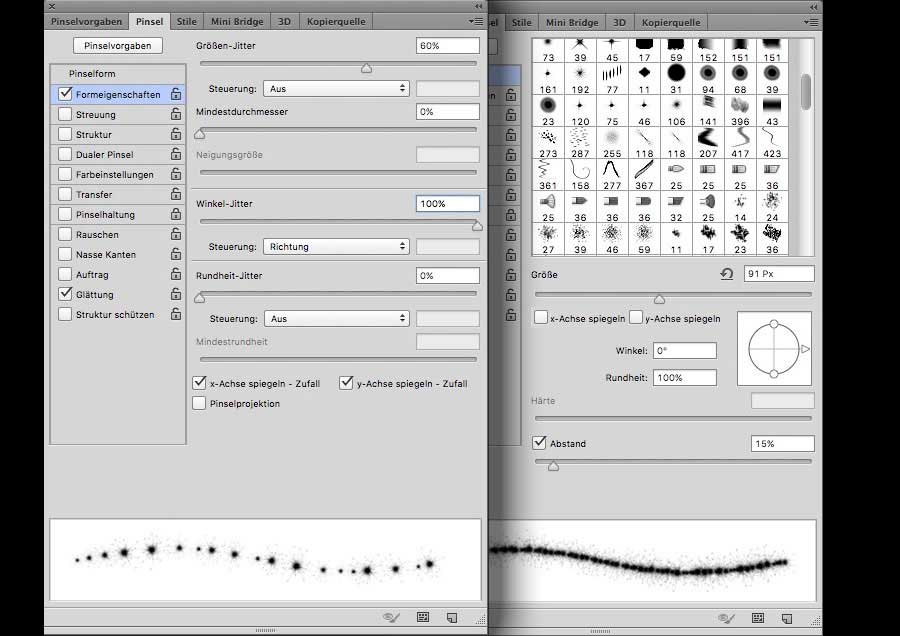Toggle brush preview icon in left panel footer

[391, 618]
